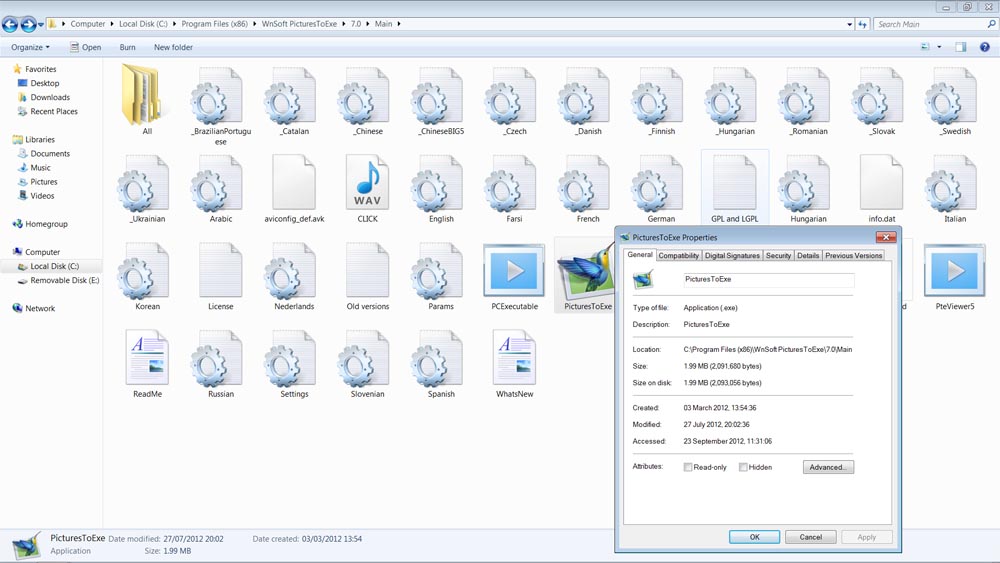Select the English language file
The width and height of the screenshot is (1000, 563).
click(x=438, y=184)
